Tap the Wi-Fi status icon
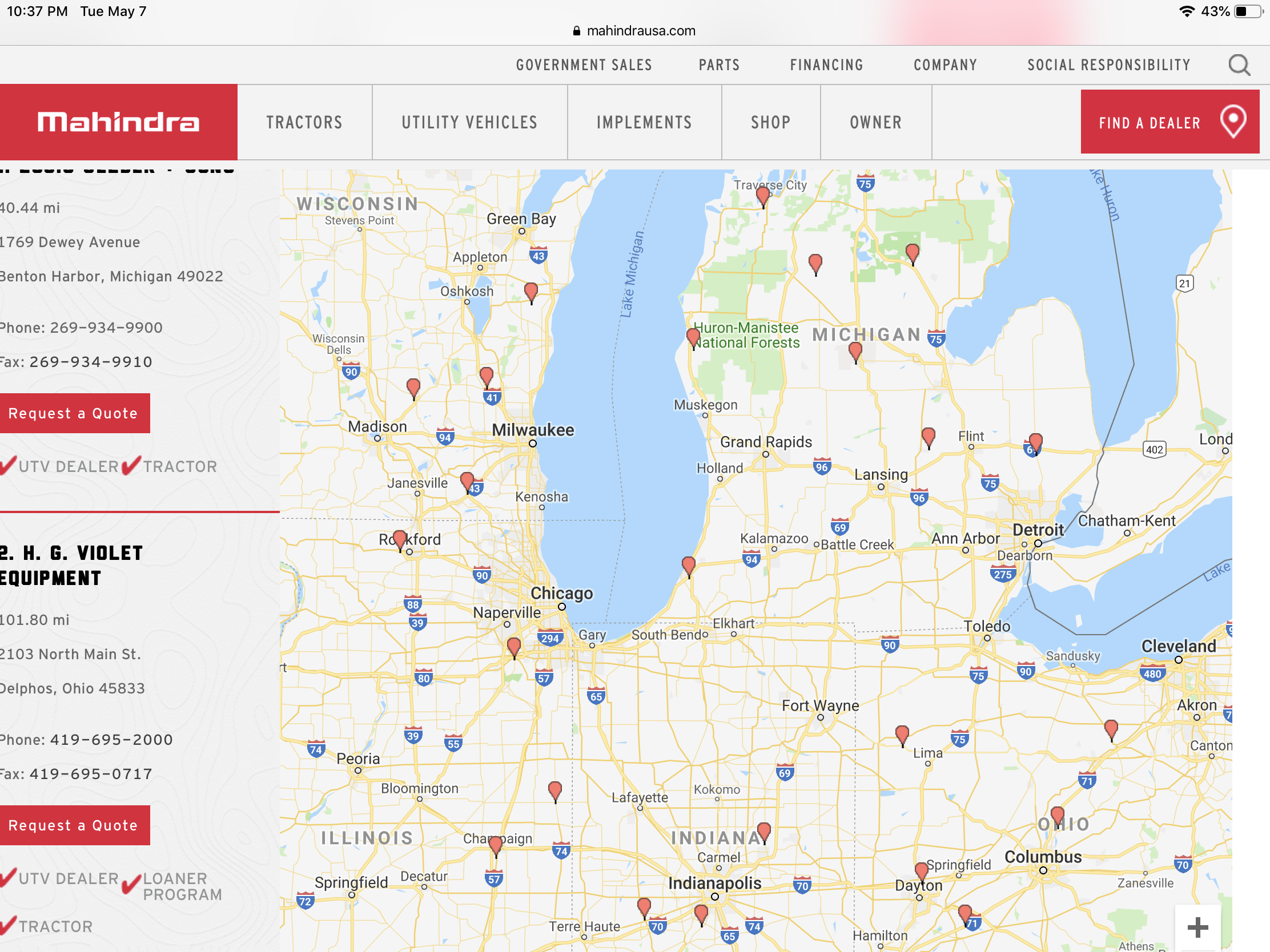 point(1187,11)
